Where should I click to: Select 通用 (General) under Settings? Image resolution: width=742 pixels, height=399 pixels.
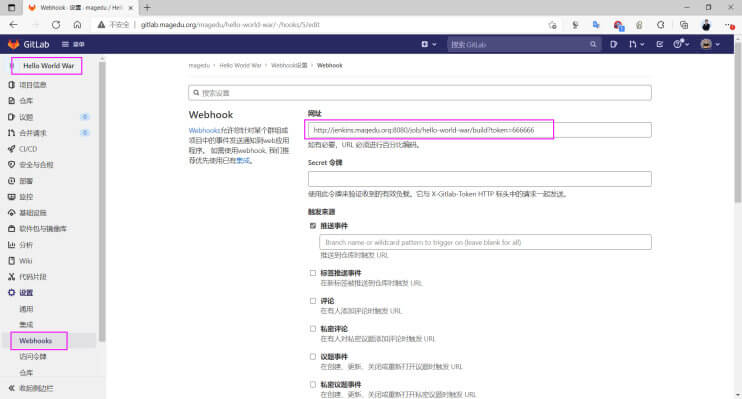[x=26, y=309]
